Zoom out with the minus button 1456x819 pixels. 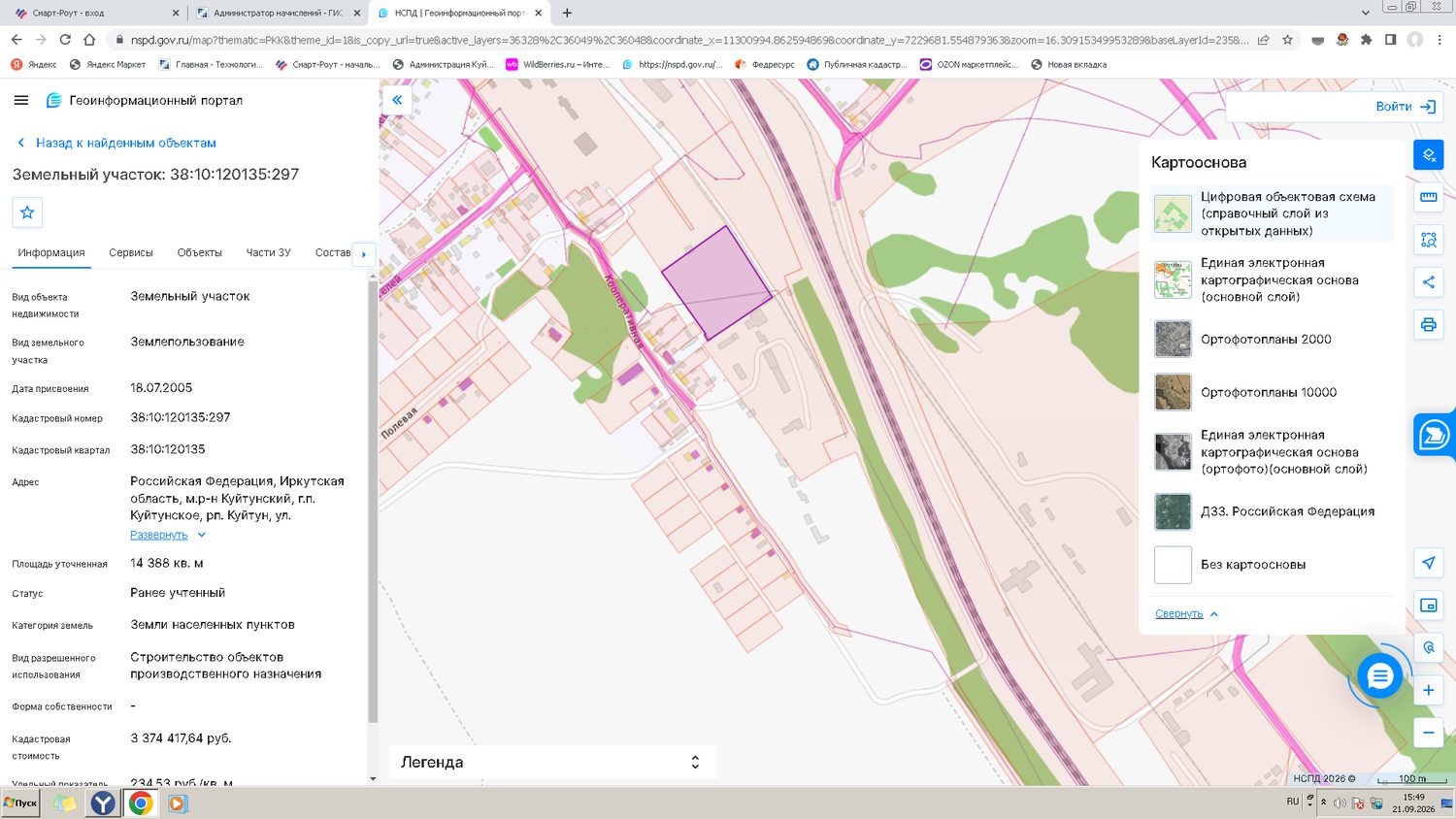(1428, 733)
